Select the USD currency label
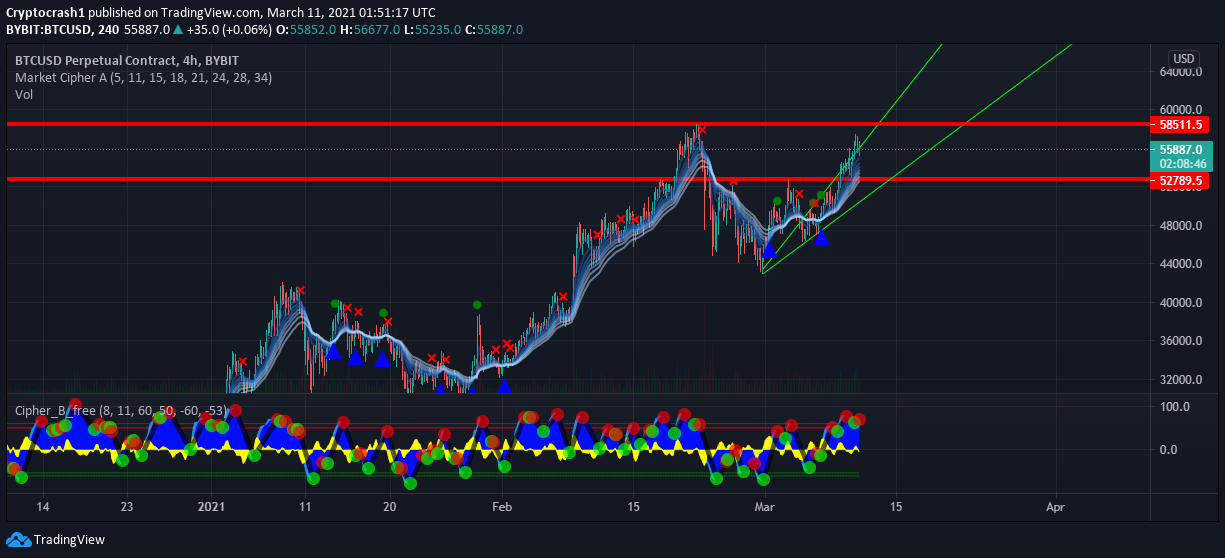The width and height of the screenshot is (1225, 558). (x=1184, y=59)
